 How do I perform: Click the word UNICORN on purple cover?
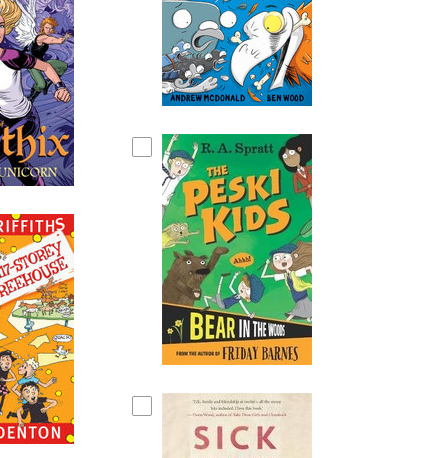click(29, 172)
